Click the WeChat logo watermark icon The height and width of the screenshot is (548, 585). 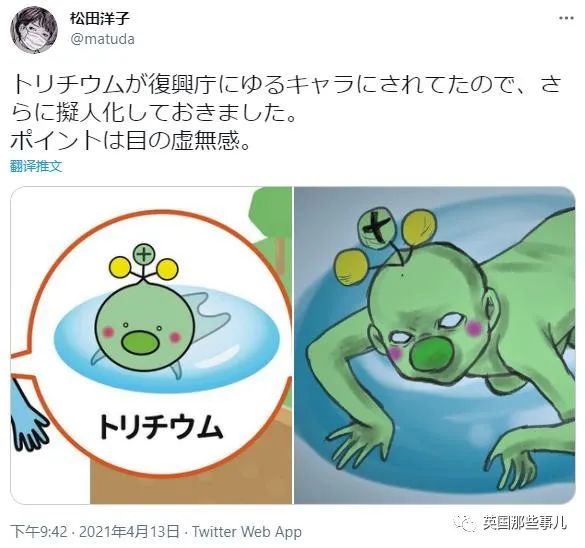coord(464,522)
